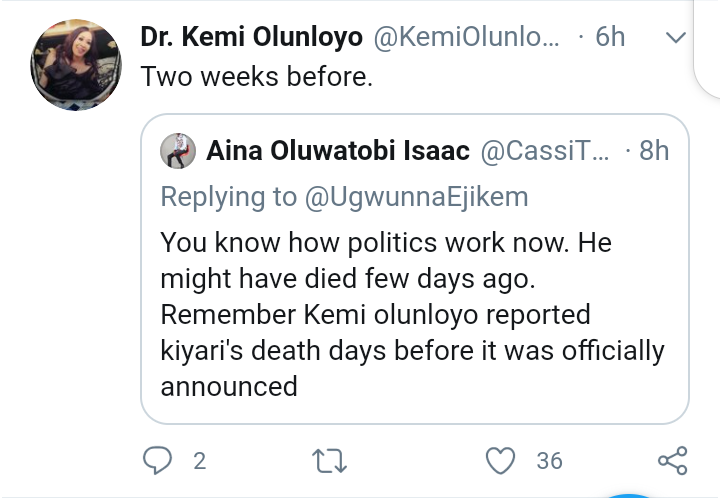Image resolution: width=720 pixels, height=498 pixels.
Task: Retweet this tweet via arrows icon
Action: pyautogui.click(x=329, y=460)
